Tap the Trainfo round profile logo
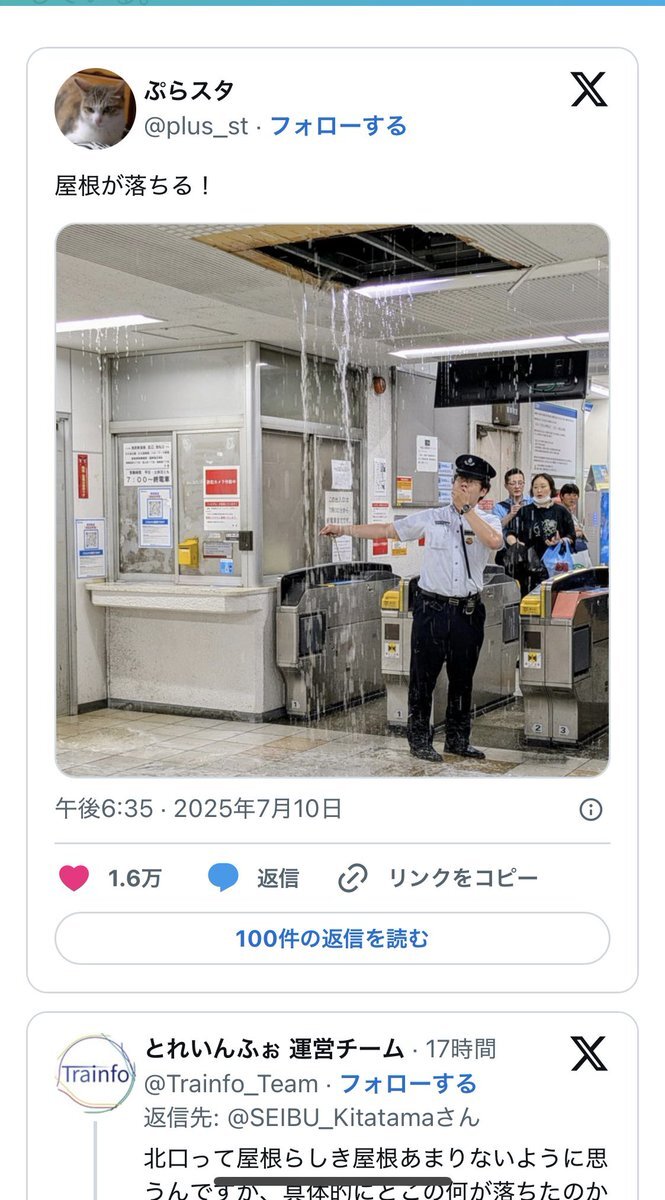Image resolution: width=665 pixels, height=1200 pixels. (x=95, y=1074)
